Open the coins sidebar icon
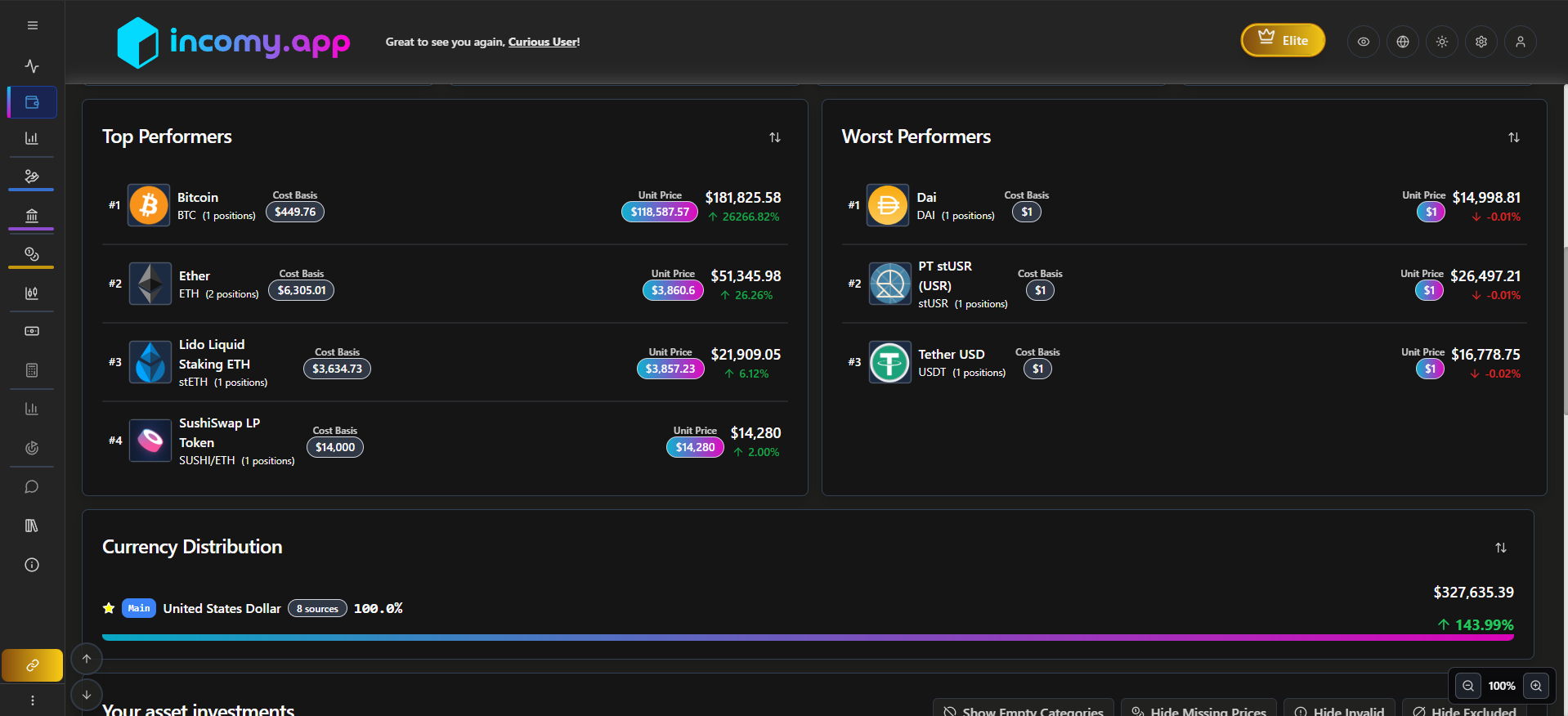 (x=32, y=253)
